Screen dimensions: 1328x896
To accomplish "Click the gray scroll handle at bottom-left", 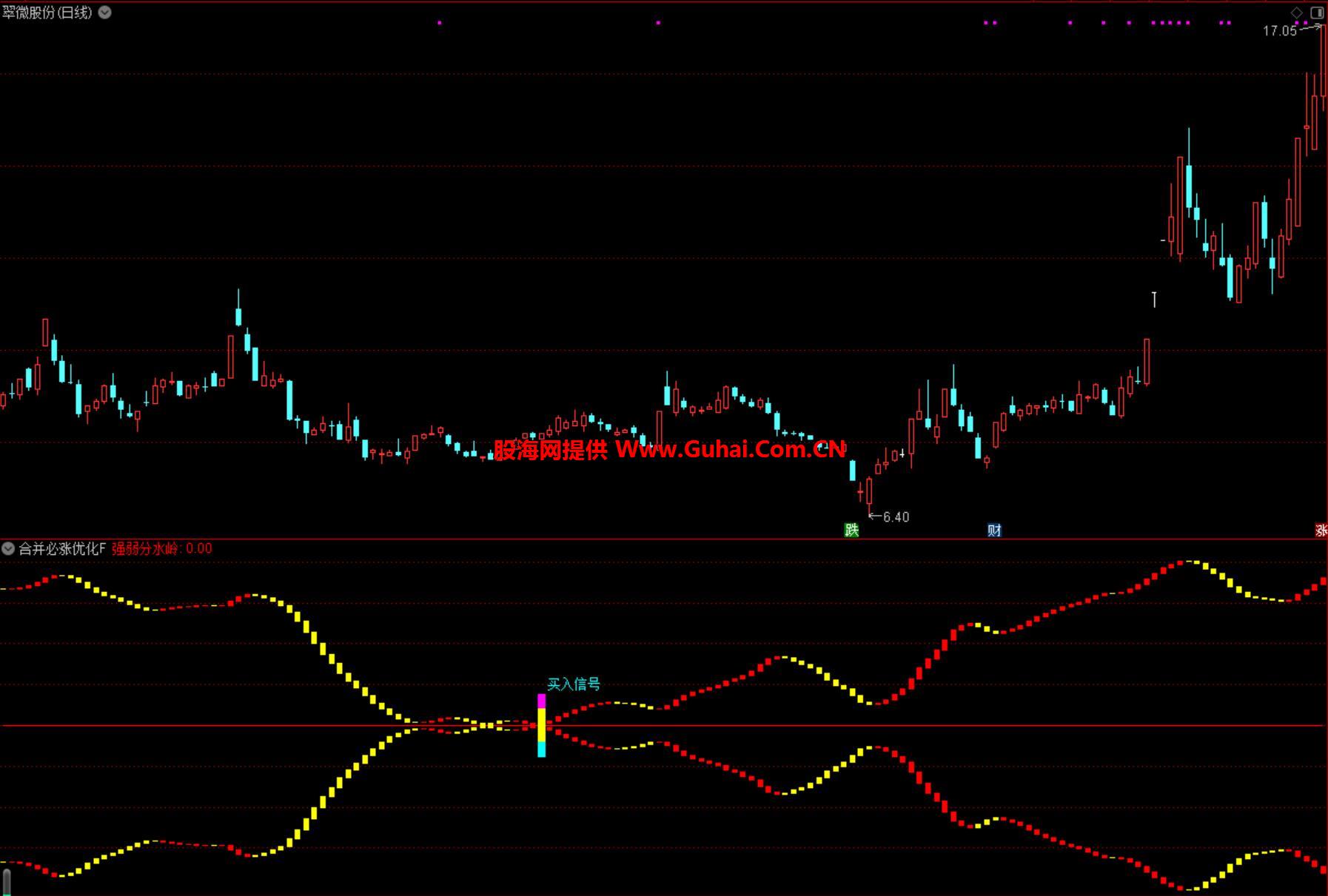I will [x=7, y=882].
